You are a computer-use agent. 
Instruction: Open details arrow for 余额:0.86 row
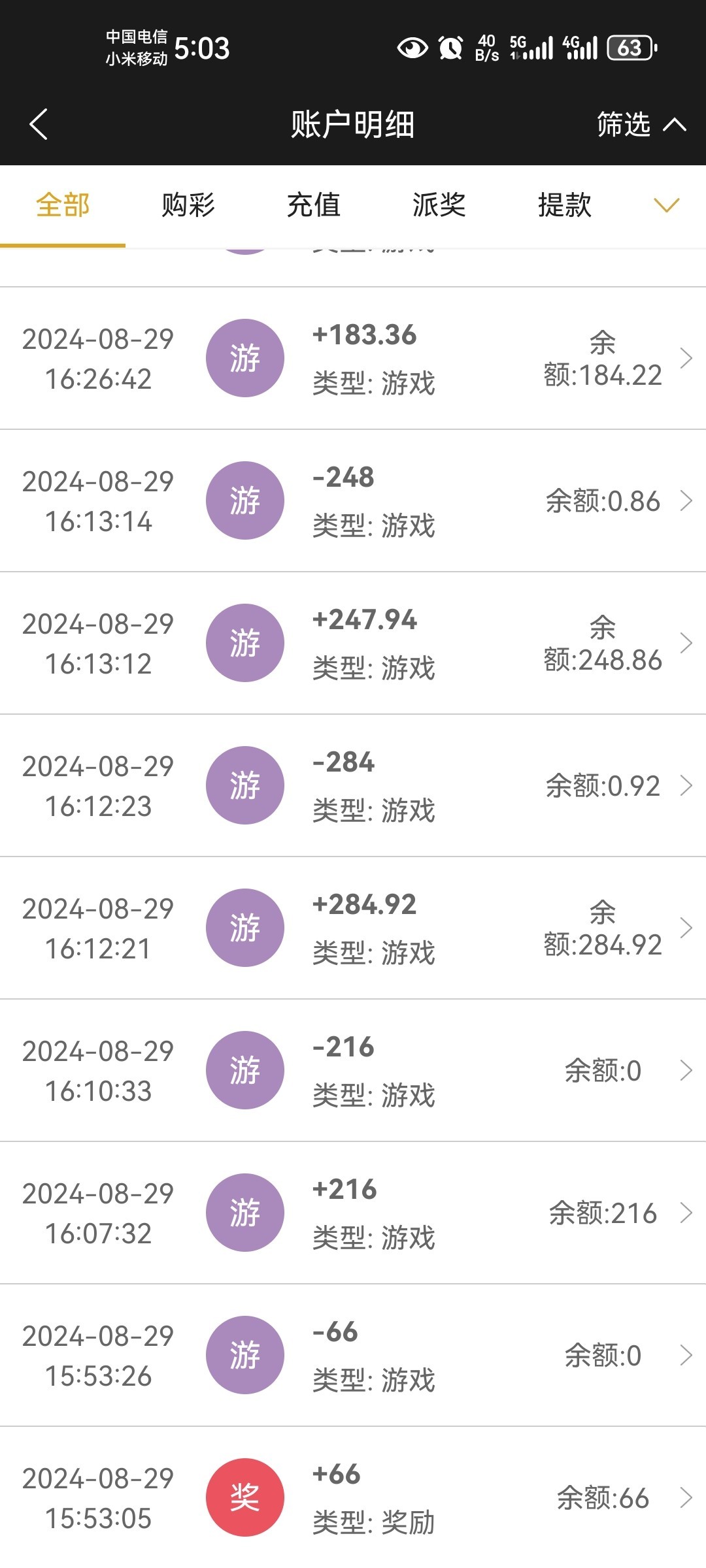coord(686,500)
